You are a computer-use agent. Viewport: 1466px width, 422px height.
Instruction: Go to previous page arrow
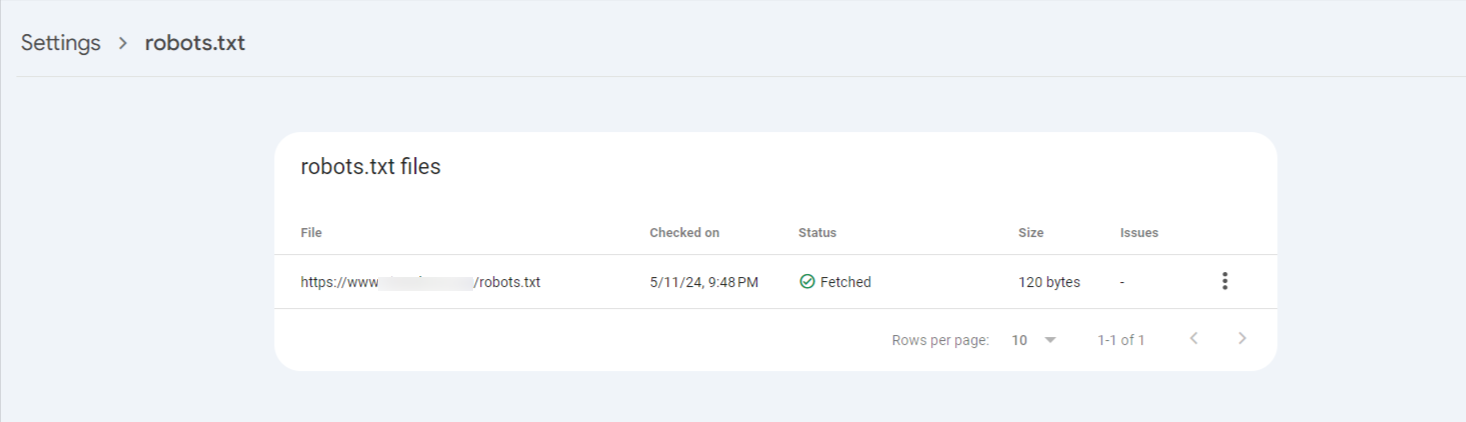(1193, 339)
